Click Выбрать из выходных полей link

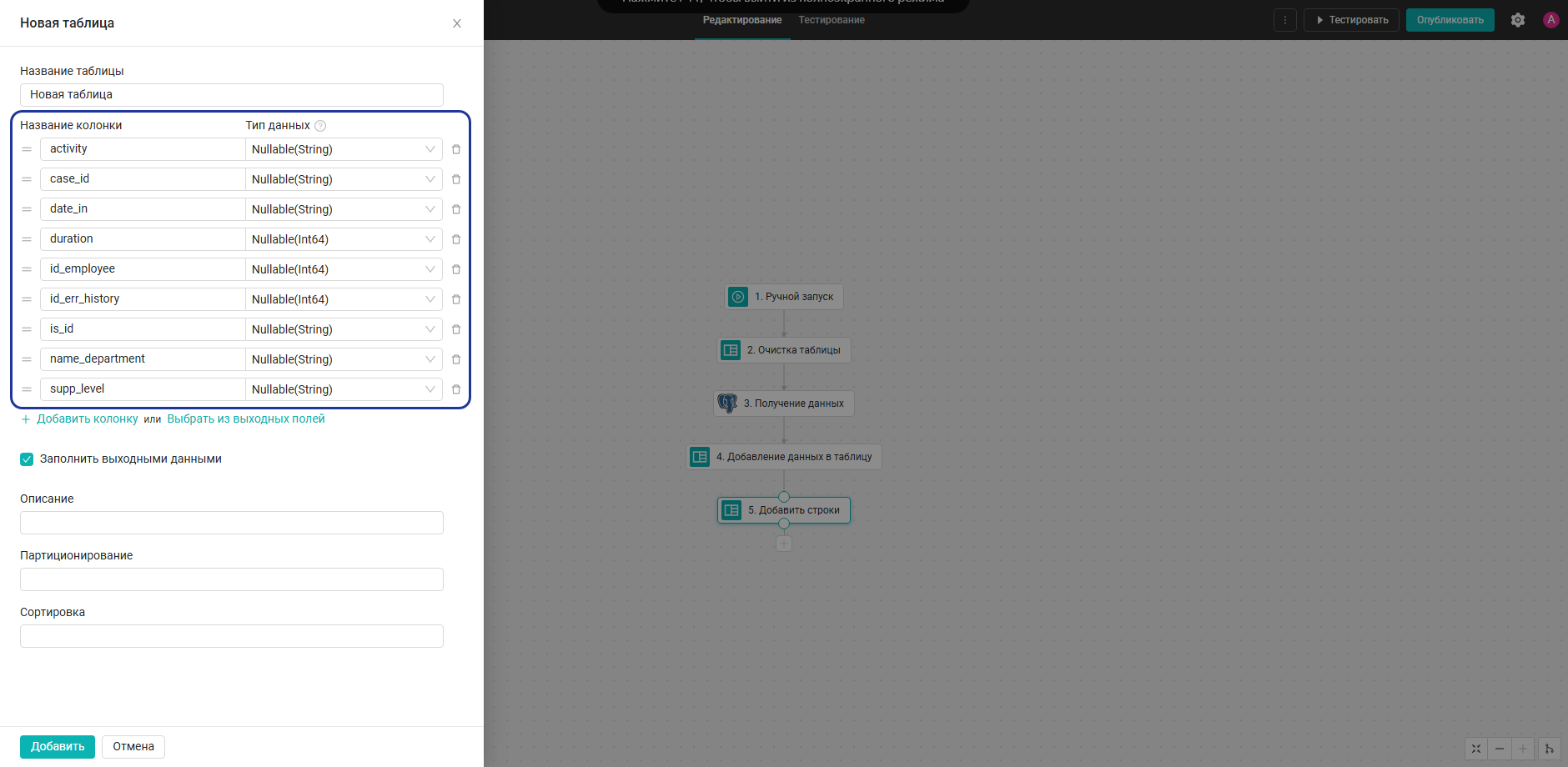246,419
